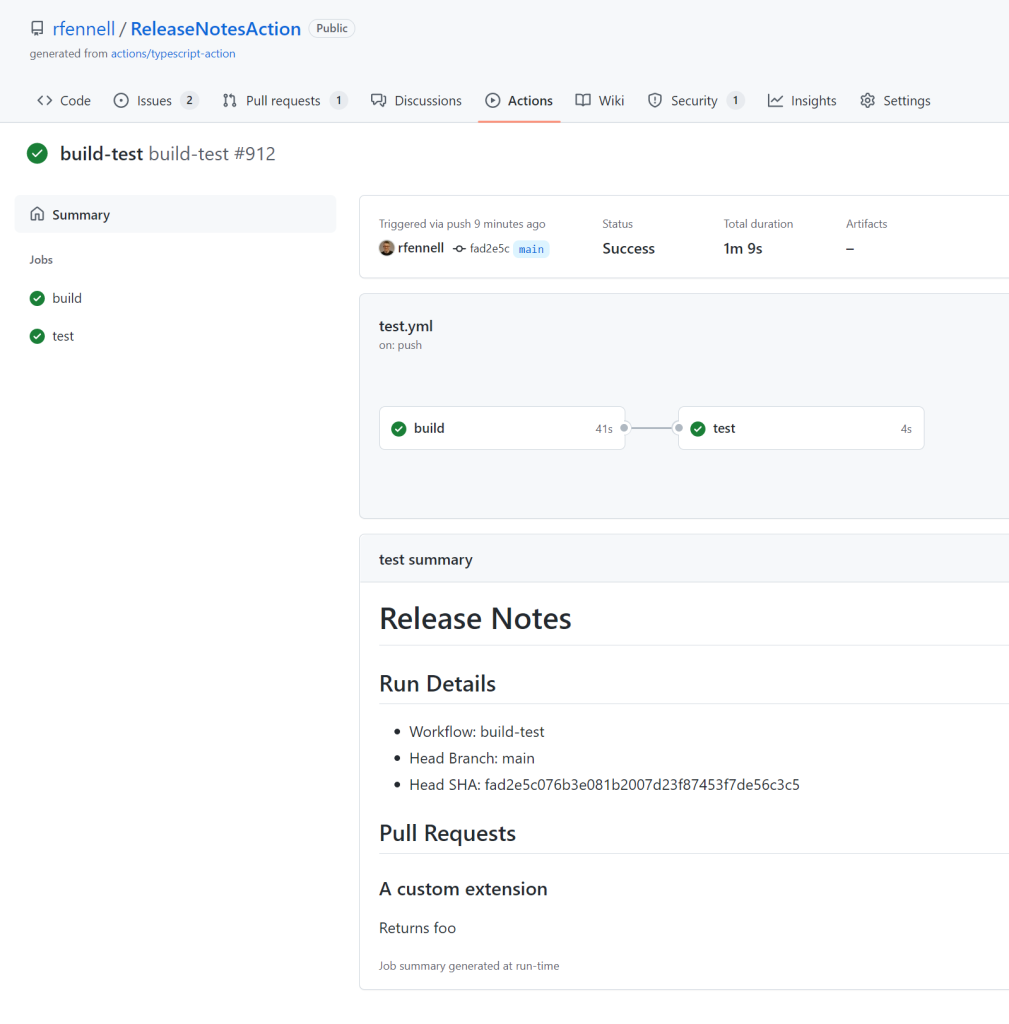
Task: Click the Summary home icon
Action: tap(37, 214)
